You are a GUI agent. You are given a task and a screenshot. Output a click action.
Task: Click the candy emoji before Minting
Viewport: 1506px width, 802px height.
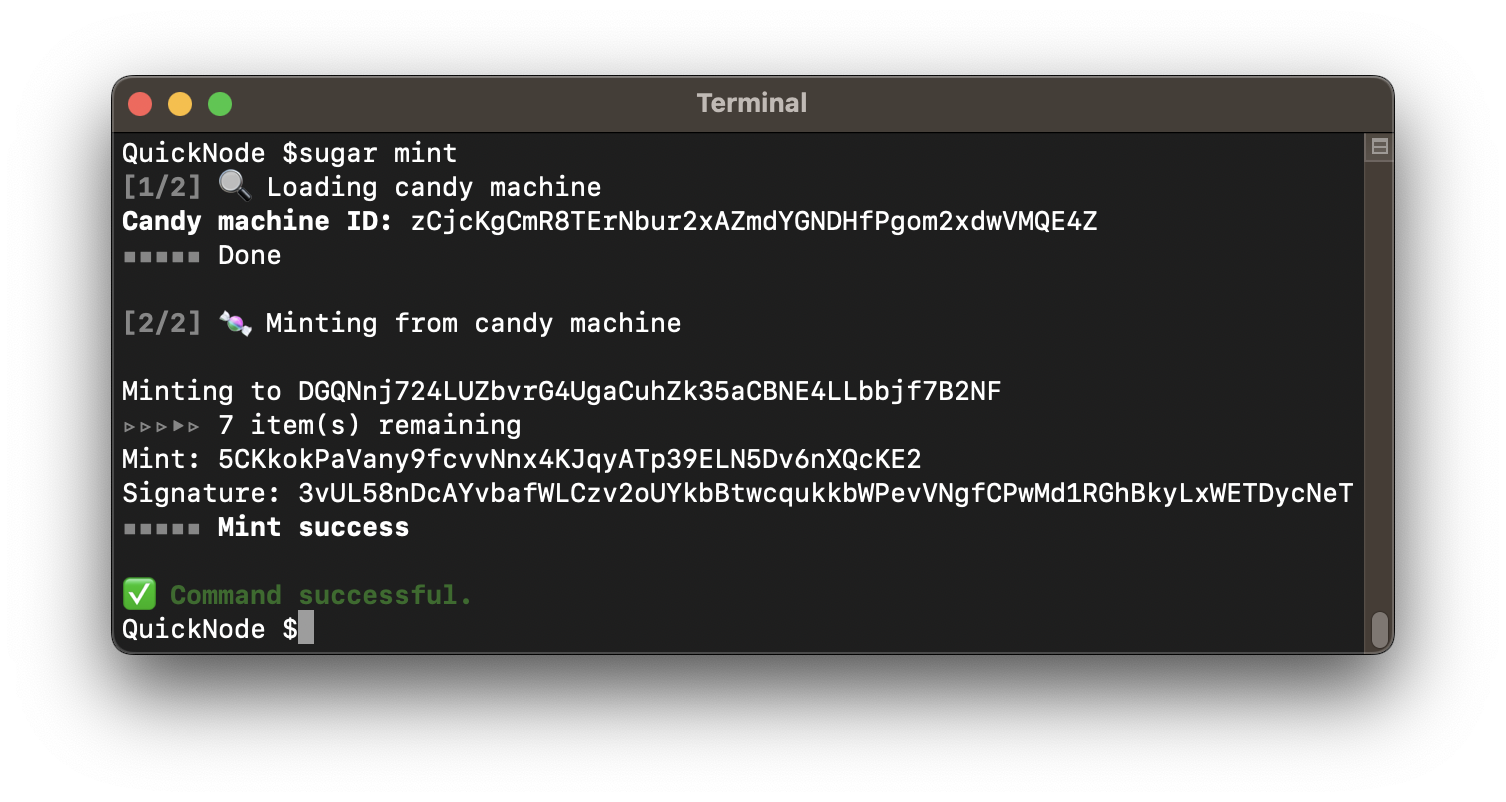coord(234,323)
